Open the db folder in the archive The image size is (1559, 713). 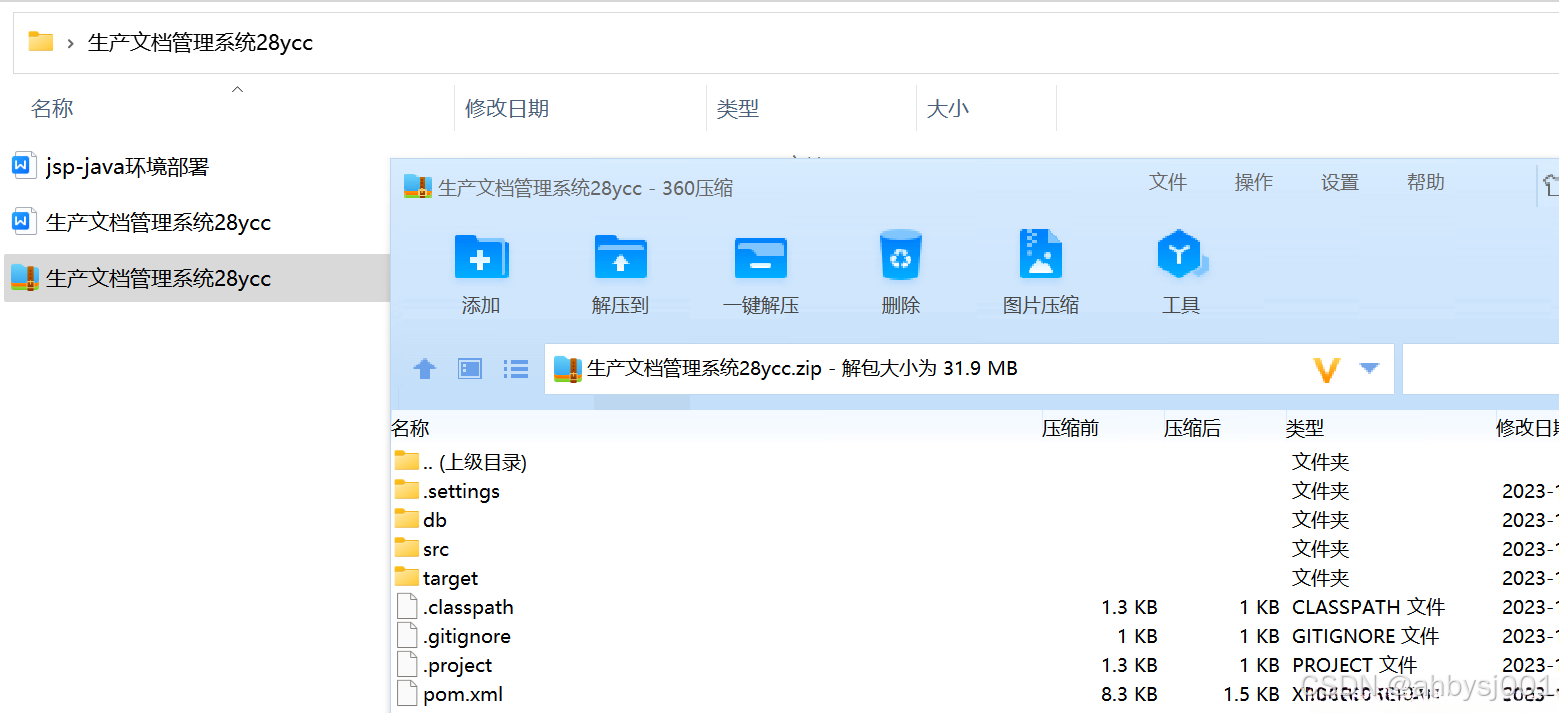[x=432, y=519]
